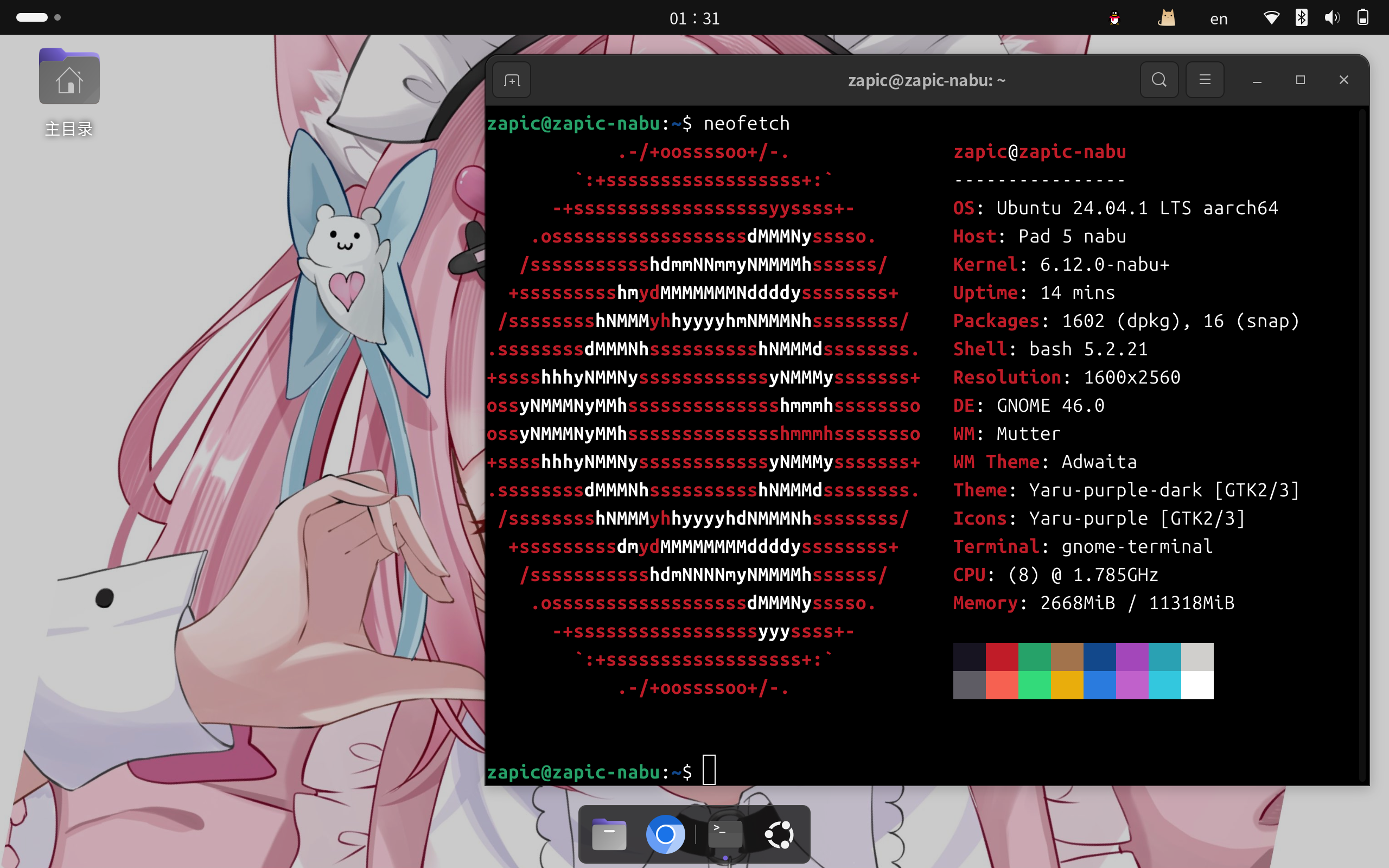The width and height of the screenshot is (1389, 868).
Task: Open the Home folder desktop icon
Action: click(x=69, y=92)
